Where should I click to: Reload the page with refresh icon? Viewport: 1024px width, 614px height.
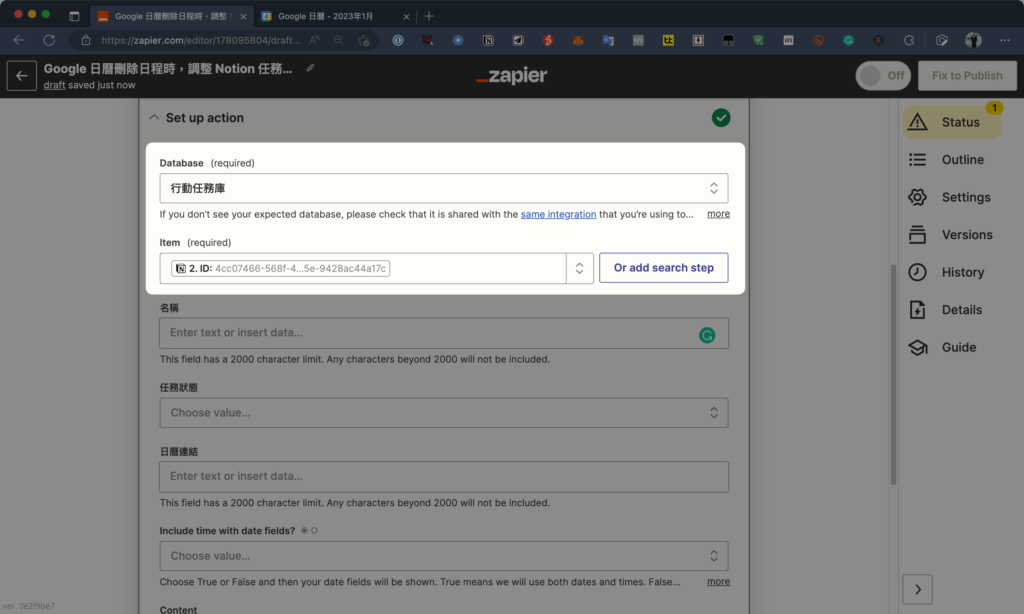pos(49,40)
